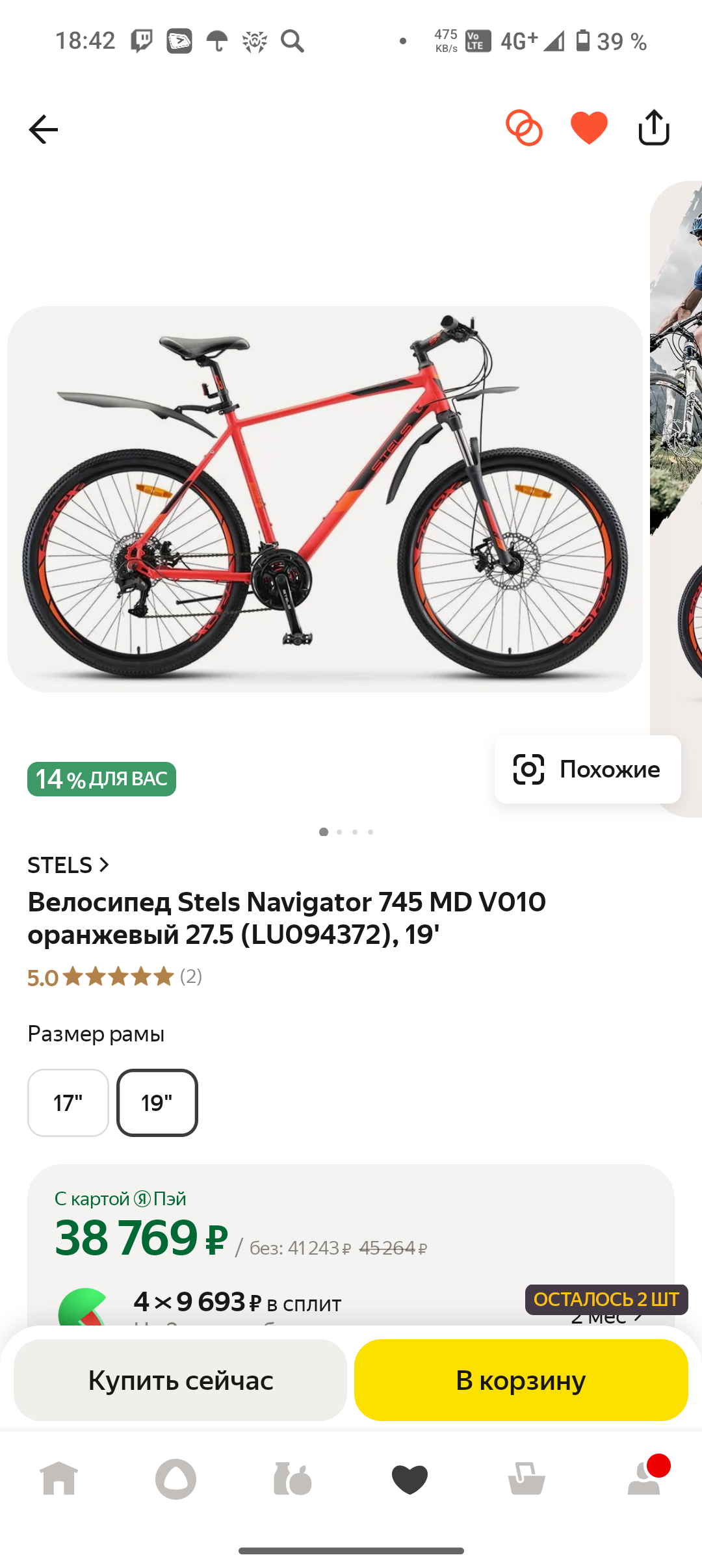Select the 19" frame size

point(157,1103)
